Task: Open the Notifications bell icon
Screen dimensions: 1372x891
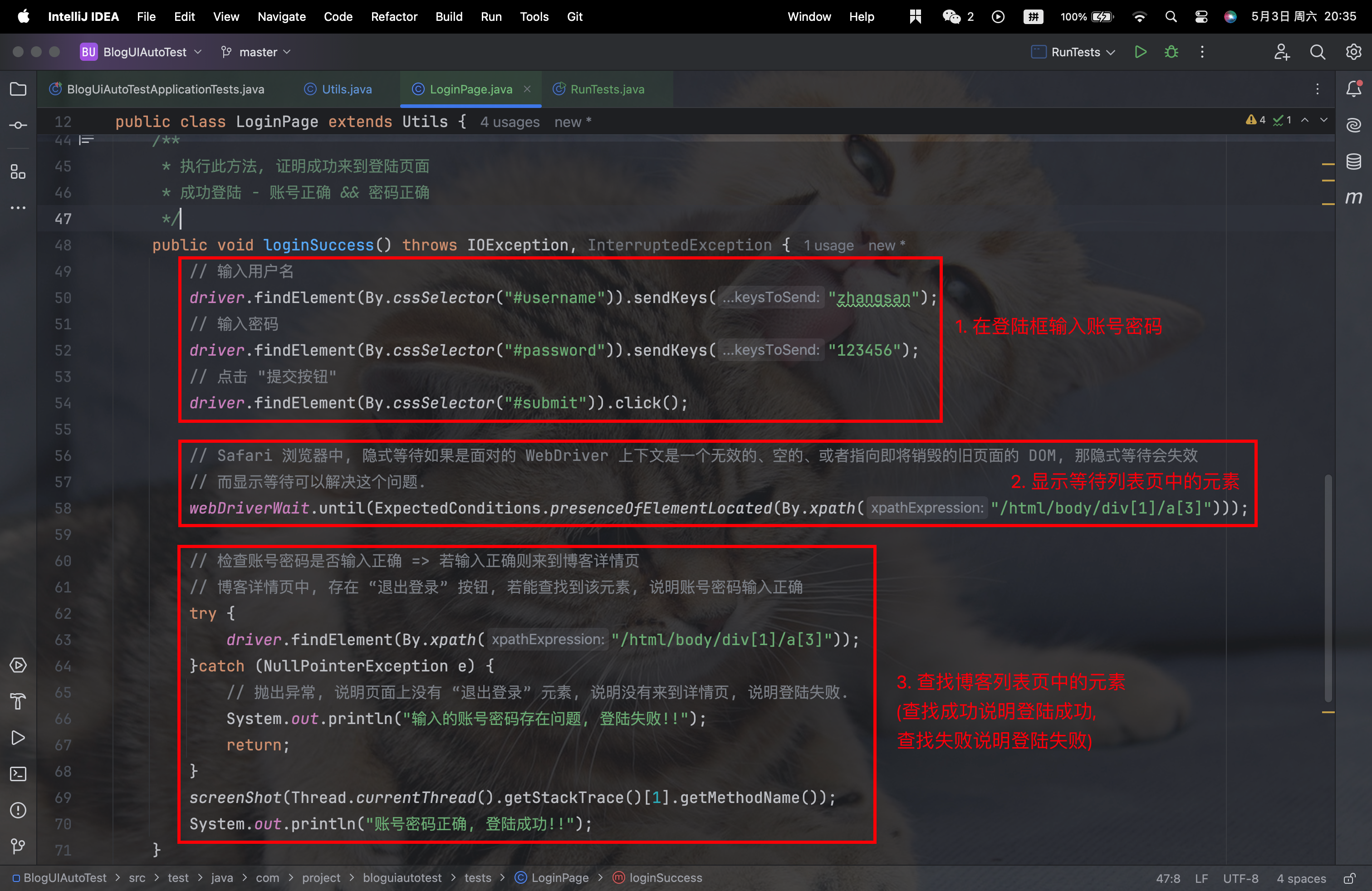Action: [x=1353, y=89]
